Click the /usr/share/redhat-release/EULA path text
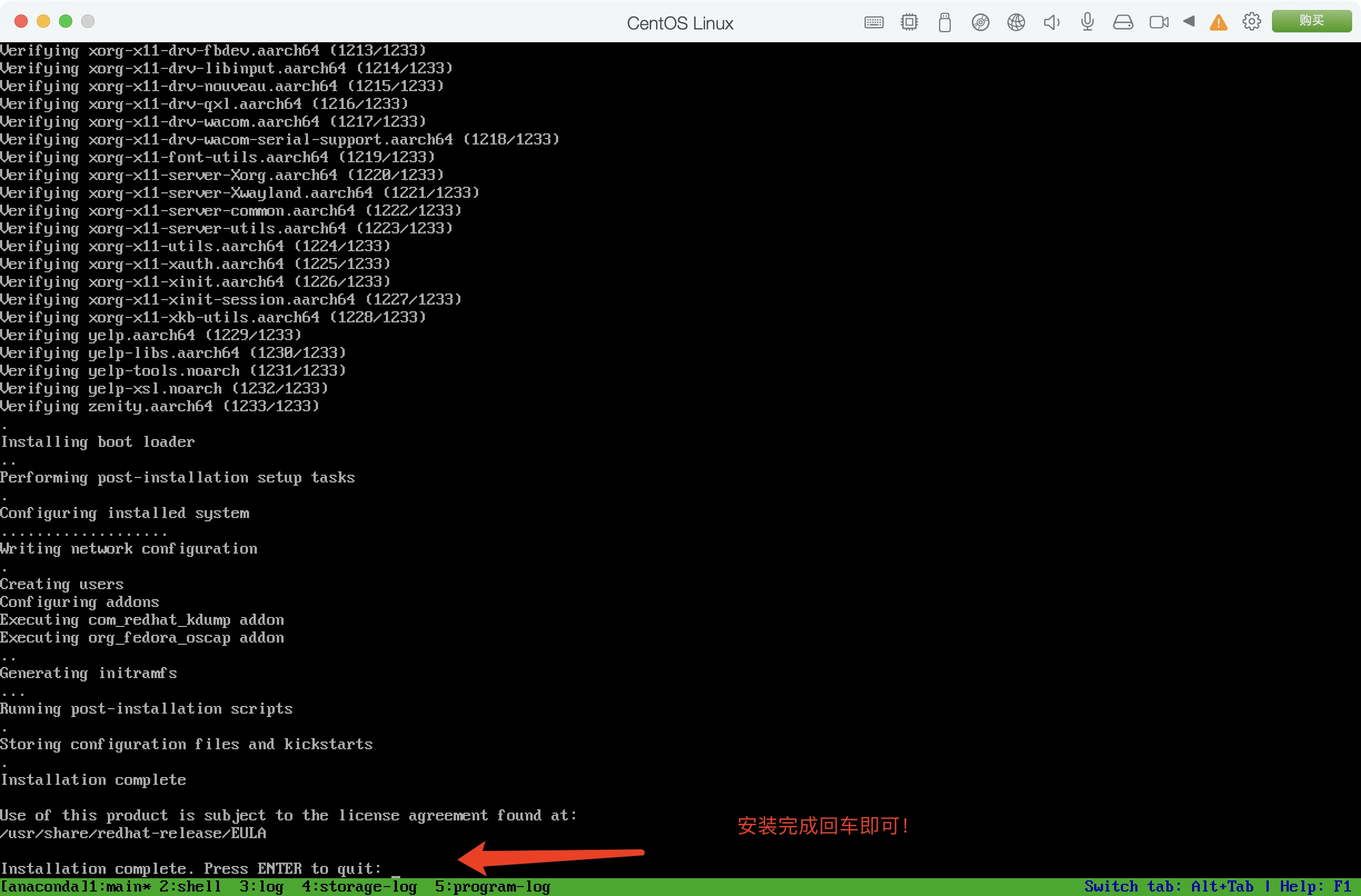1361x896 pixels. tap(133, 833)
